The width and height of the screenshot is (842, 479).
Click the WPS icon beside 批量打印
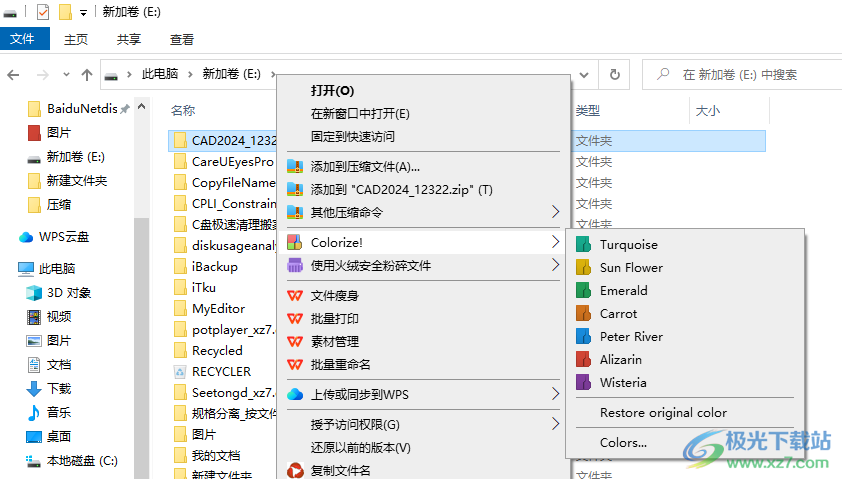pyautogui.click(x=295, y=318)
